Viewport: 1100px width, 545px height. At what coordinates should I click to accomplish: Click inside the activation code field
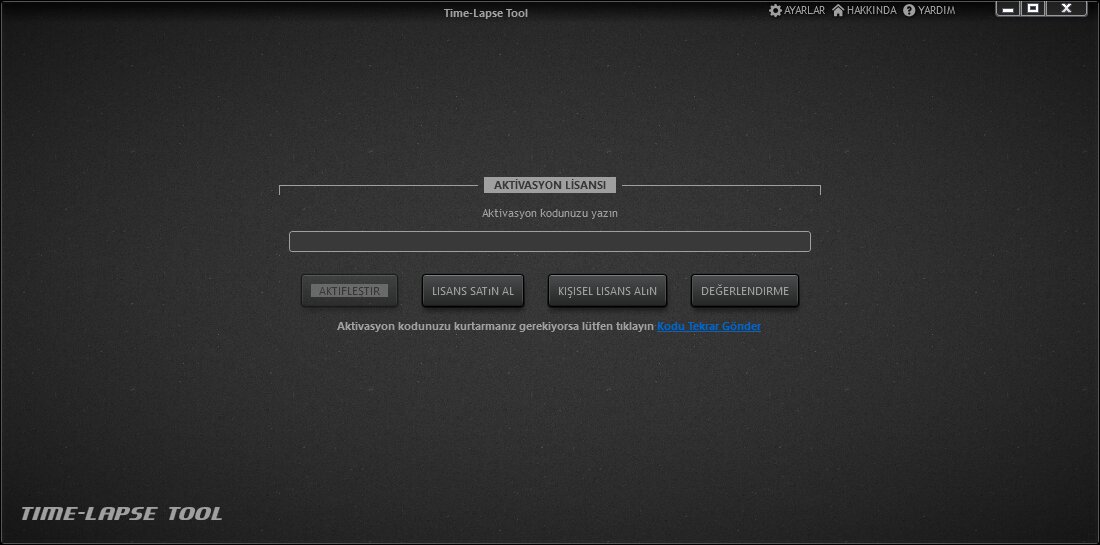549,241
